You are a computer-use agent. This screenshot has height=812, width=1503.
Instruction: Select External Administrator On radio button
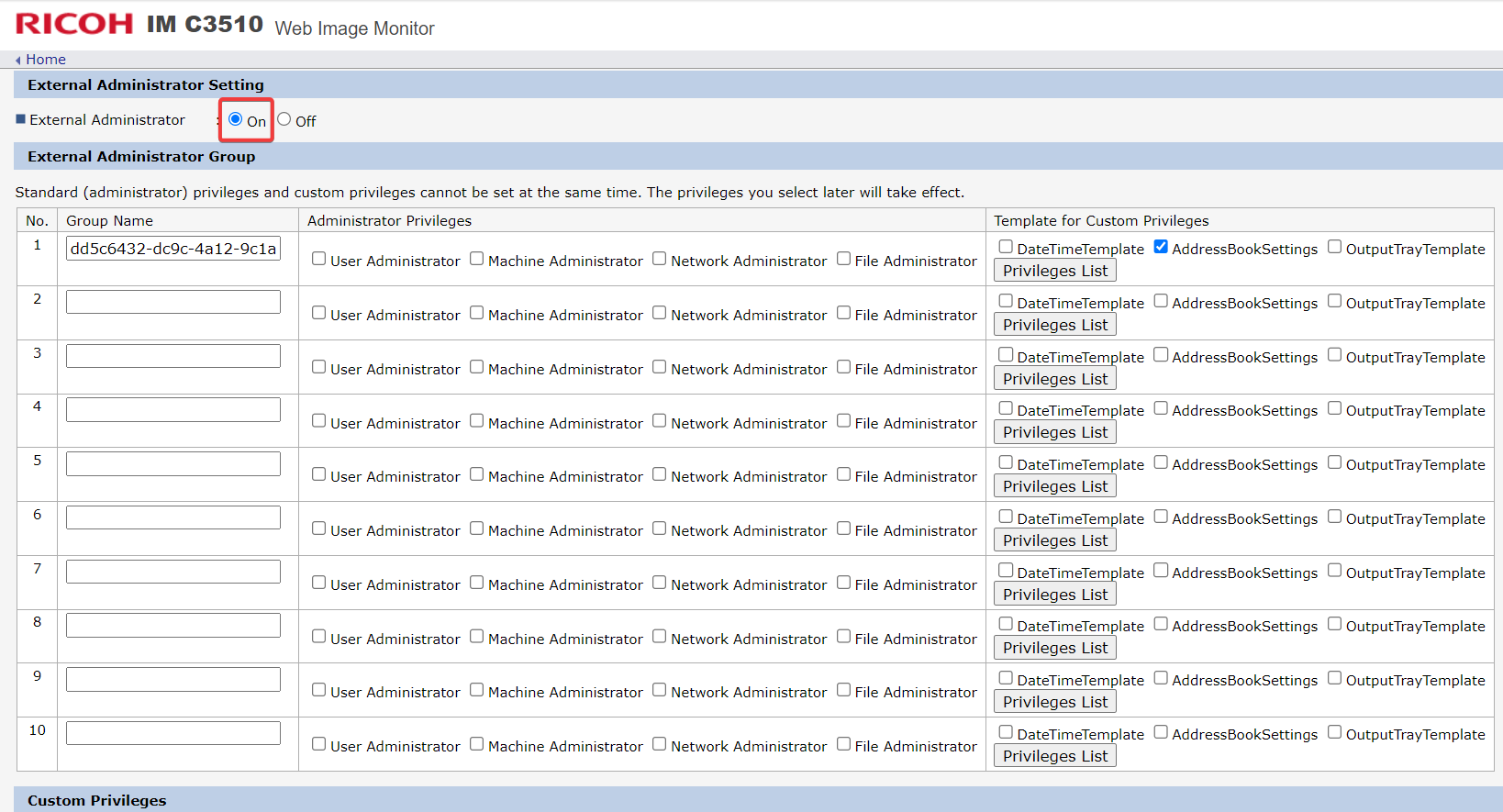[x=236, y=119]
